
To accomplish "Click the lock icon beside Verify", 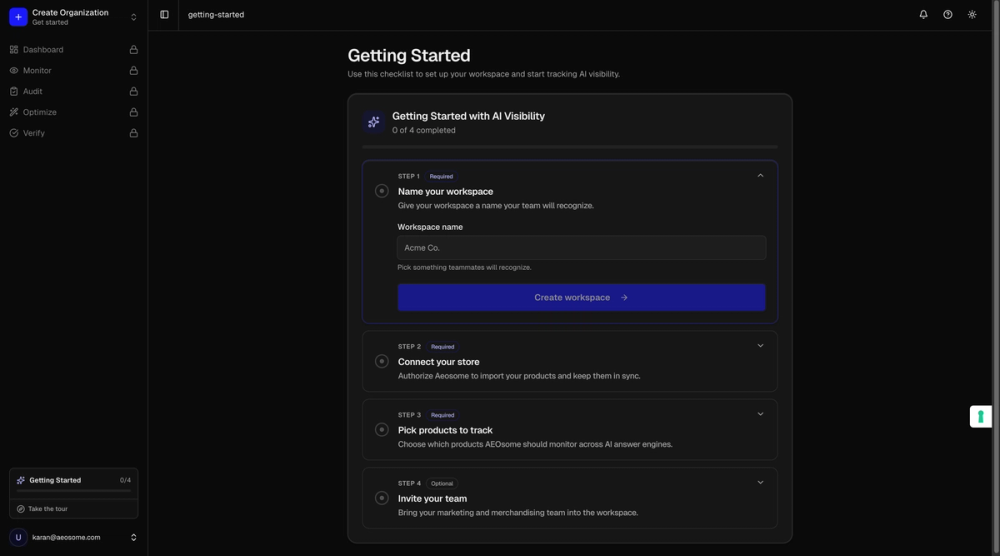I will (x=133, y=133).
